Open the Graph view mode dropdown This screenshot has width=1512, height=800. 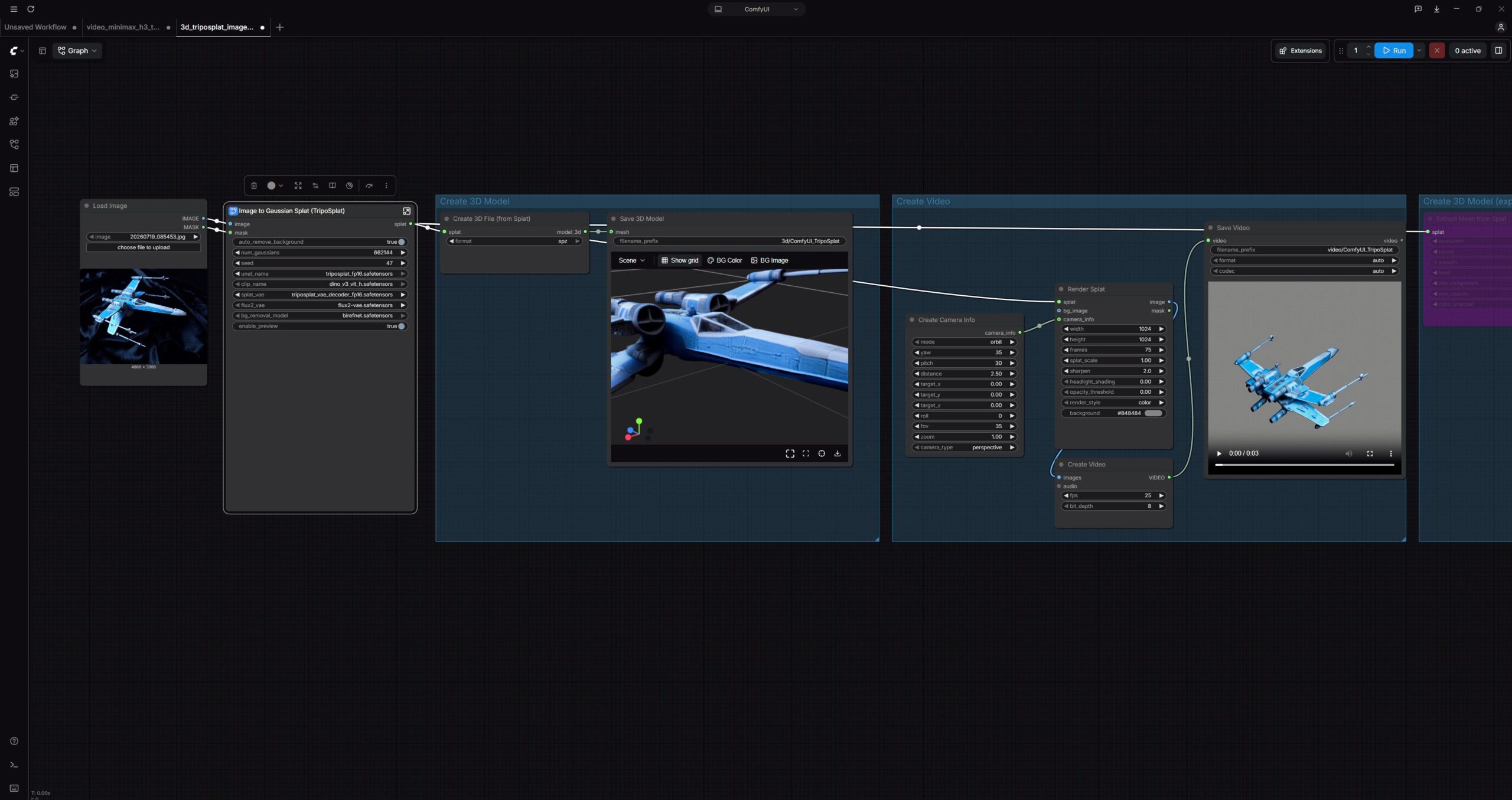77,51
